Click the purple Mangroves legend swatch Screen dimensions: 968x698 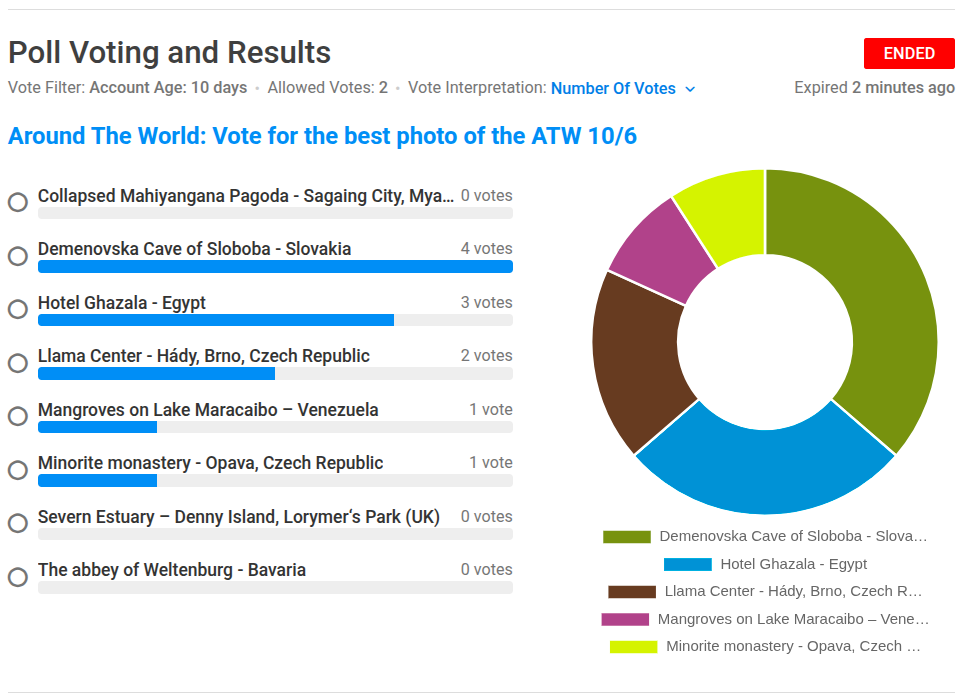[x=625, y=619]
